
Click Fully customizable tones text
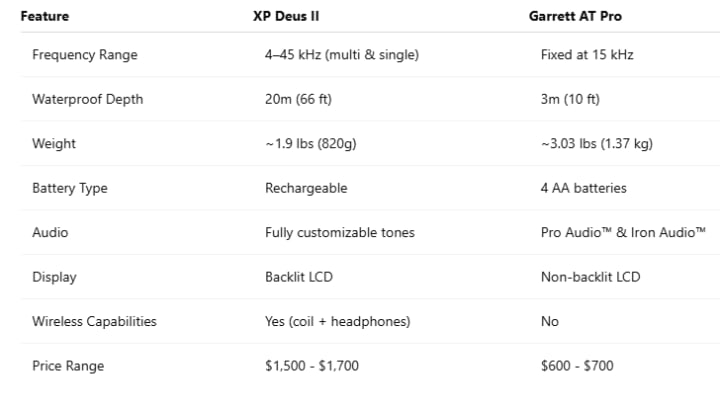point(340,233)
